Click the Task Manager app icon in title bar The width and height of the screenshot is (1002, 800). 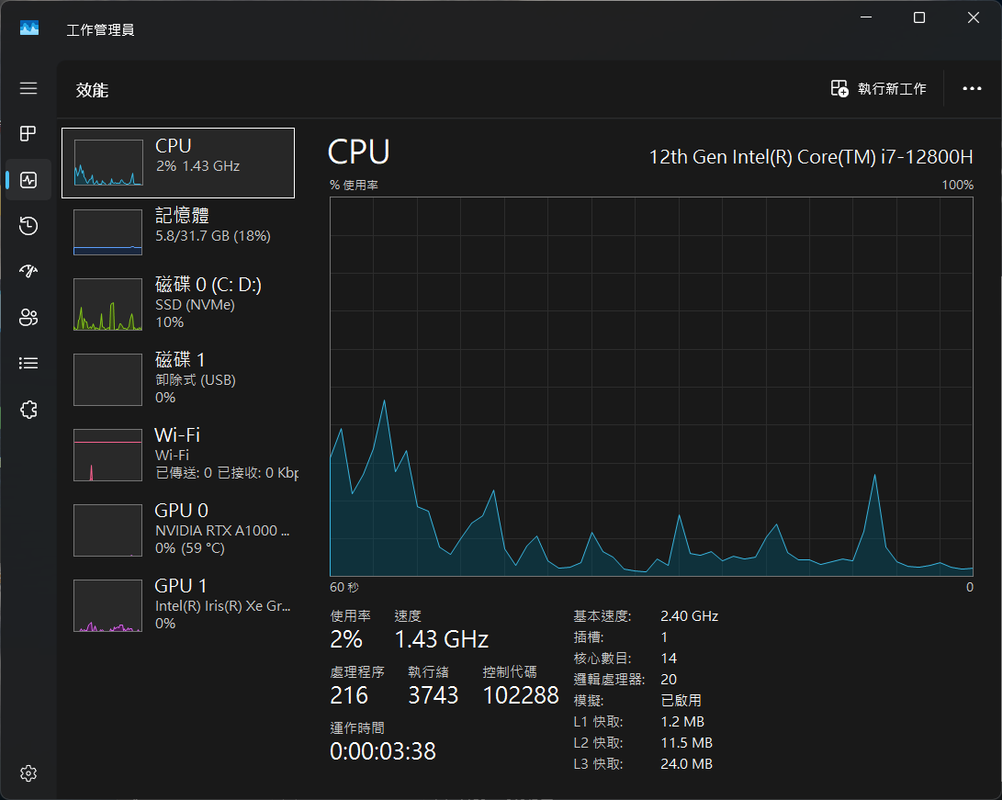tap(29, 28)
